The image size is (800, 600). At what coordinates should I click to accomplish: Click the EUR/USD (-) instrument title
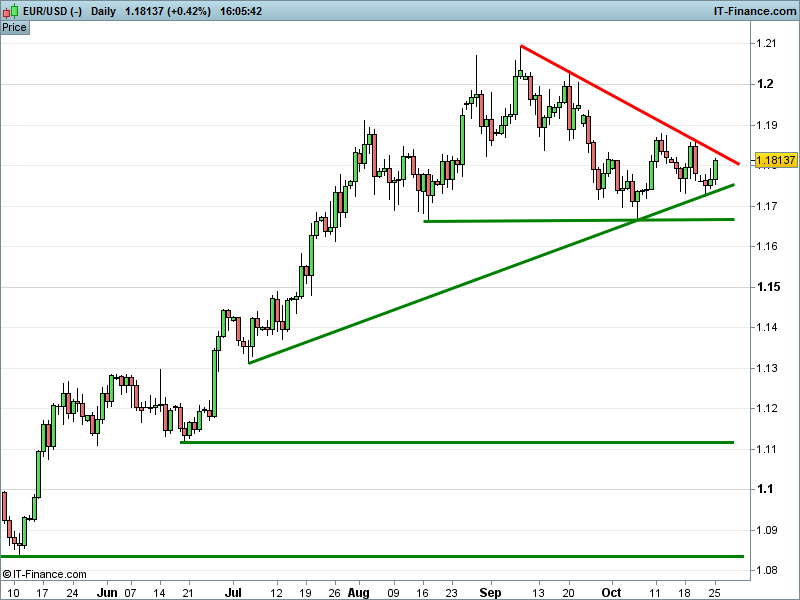point(52,11)
